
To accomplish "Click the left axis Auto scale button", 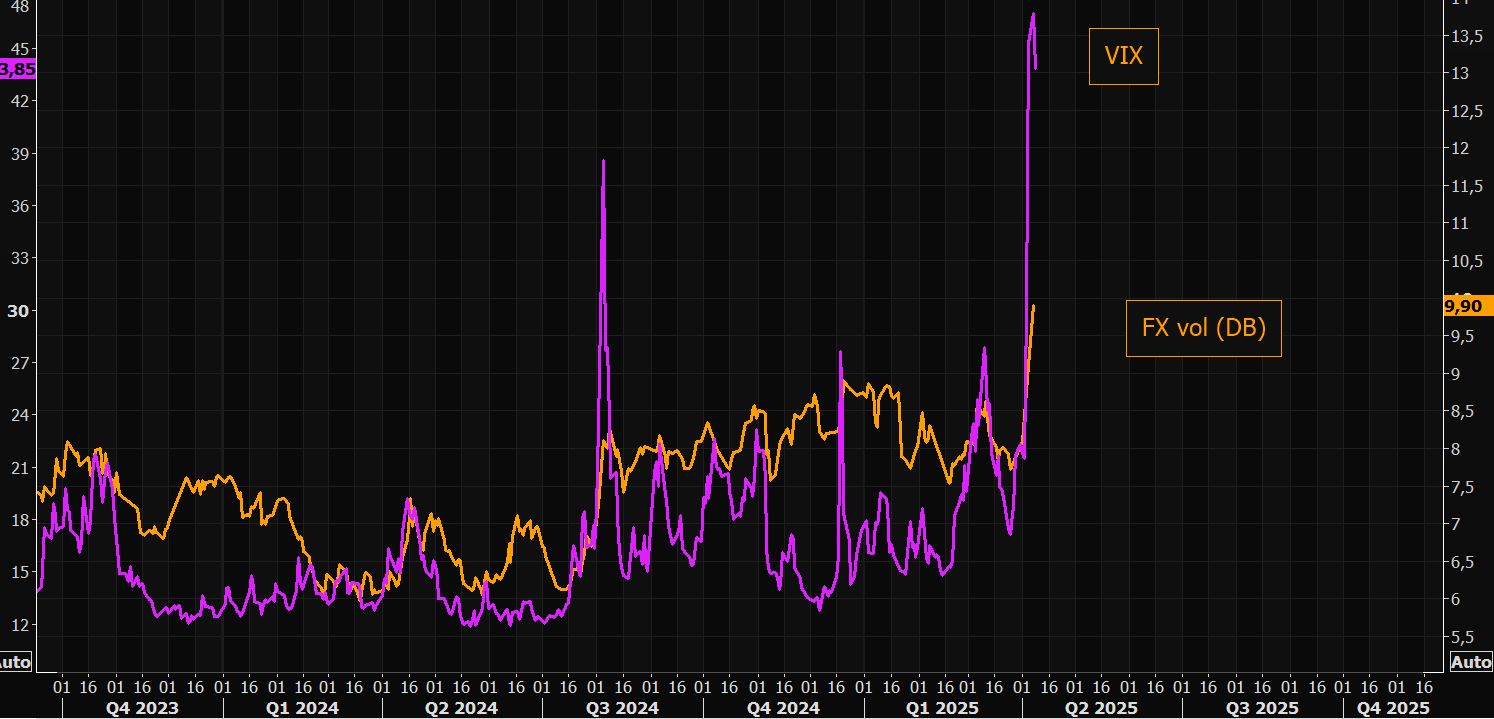I will 16,662.
